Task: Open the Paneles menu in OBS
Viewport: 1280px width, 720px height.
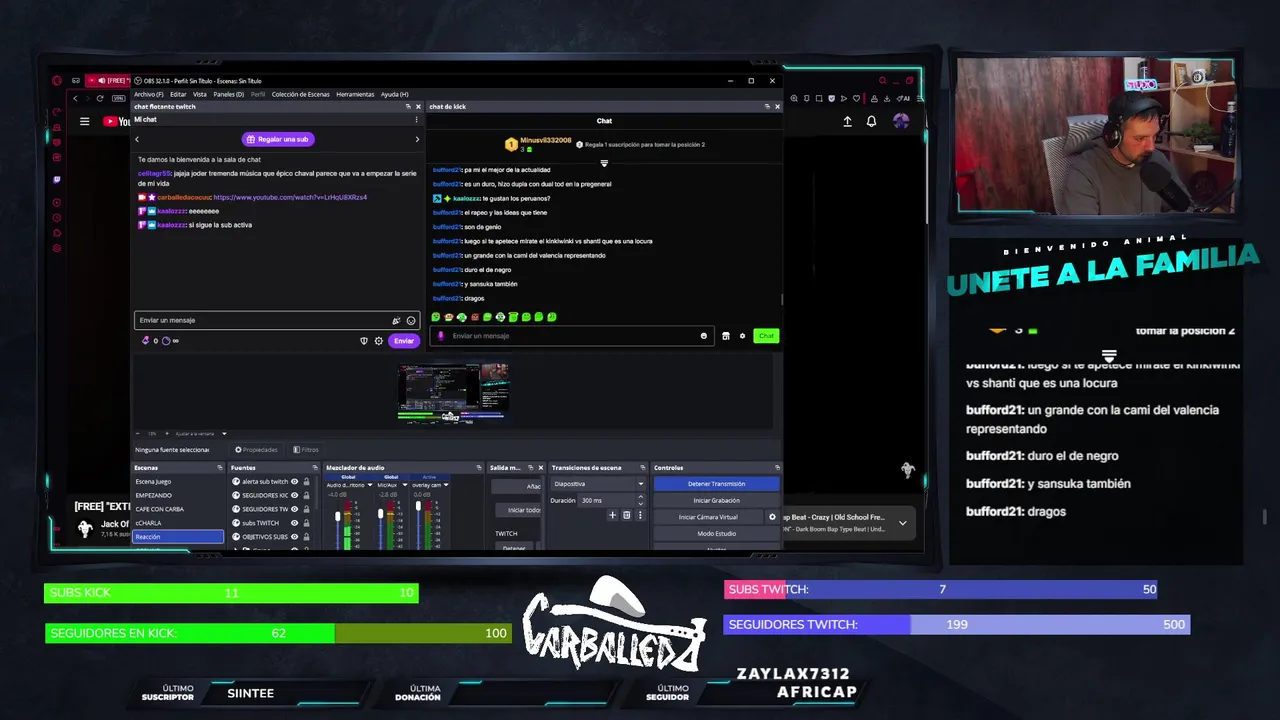Action: click(x=228, y=94)
